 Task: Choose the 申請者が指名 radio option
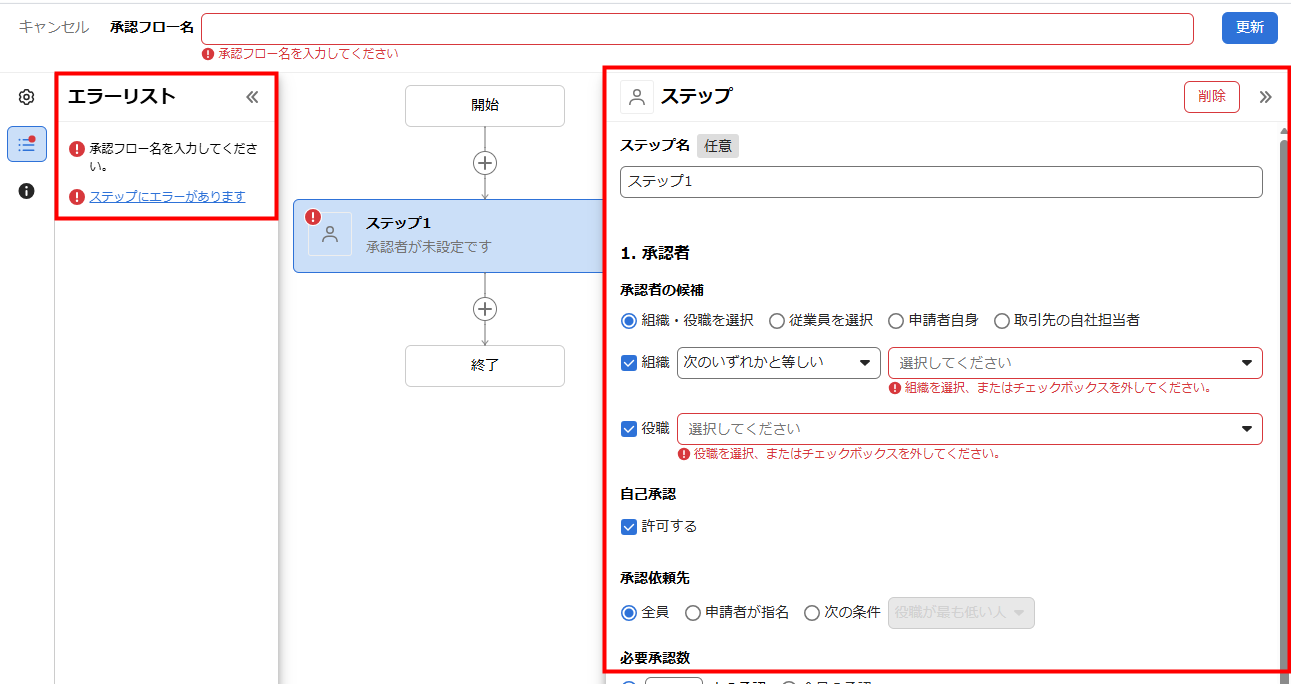pos(693,613)
